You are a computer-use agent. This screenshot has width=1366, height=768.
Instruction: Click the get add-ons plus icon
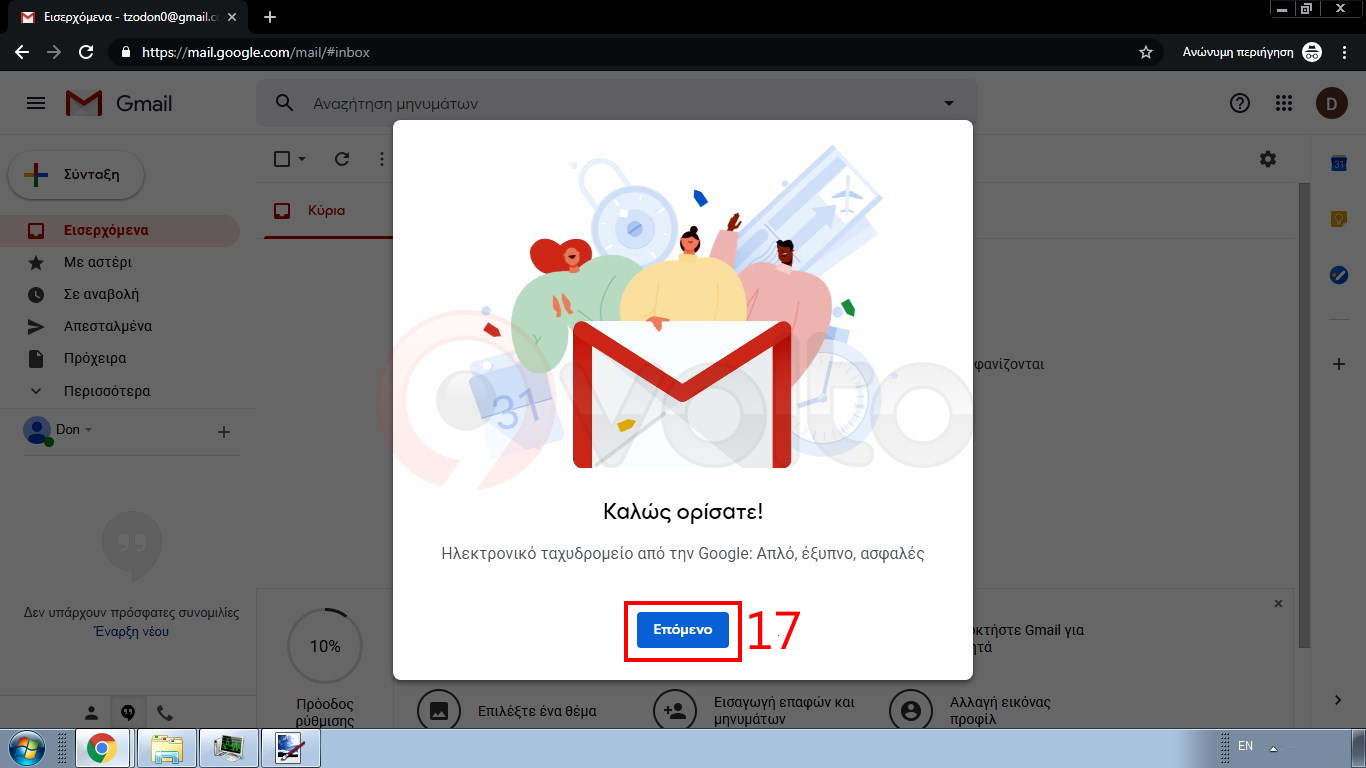1339,365
